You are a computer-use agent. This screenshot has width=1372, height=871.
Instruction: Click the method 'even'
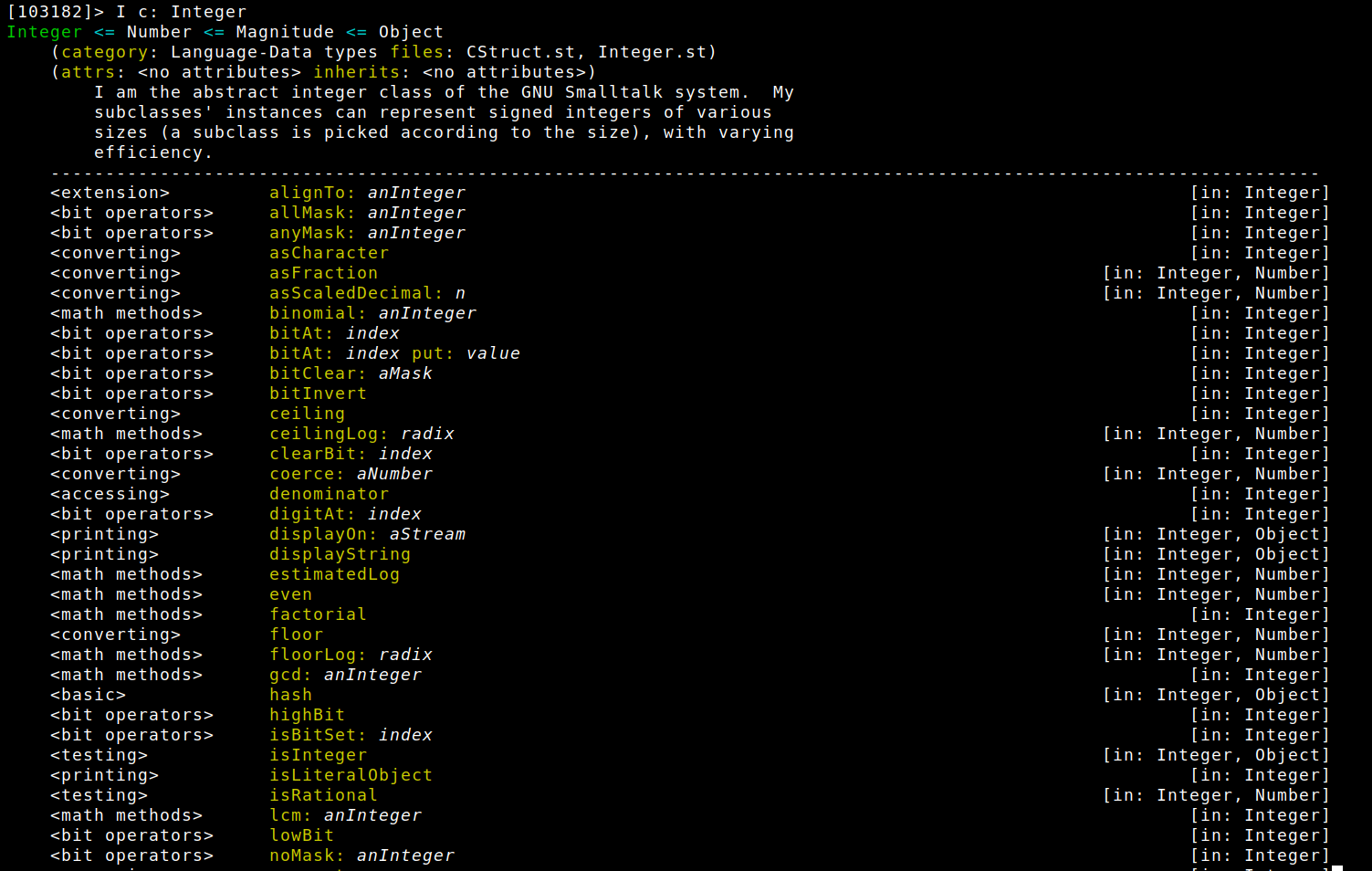coord(290,594)
